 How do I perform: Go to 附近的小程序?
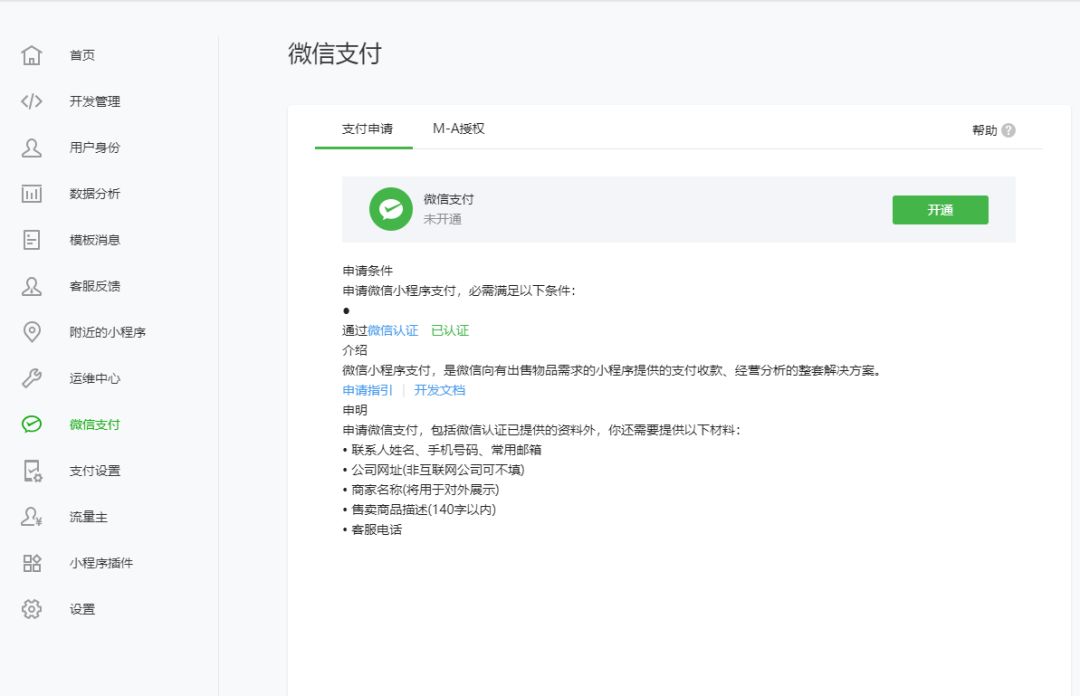tap(107, 332)
